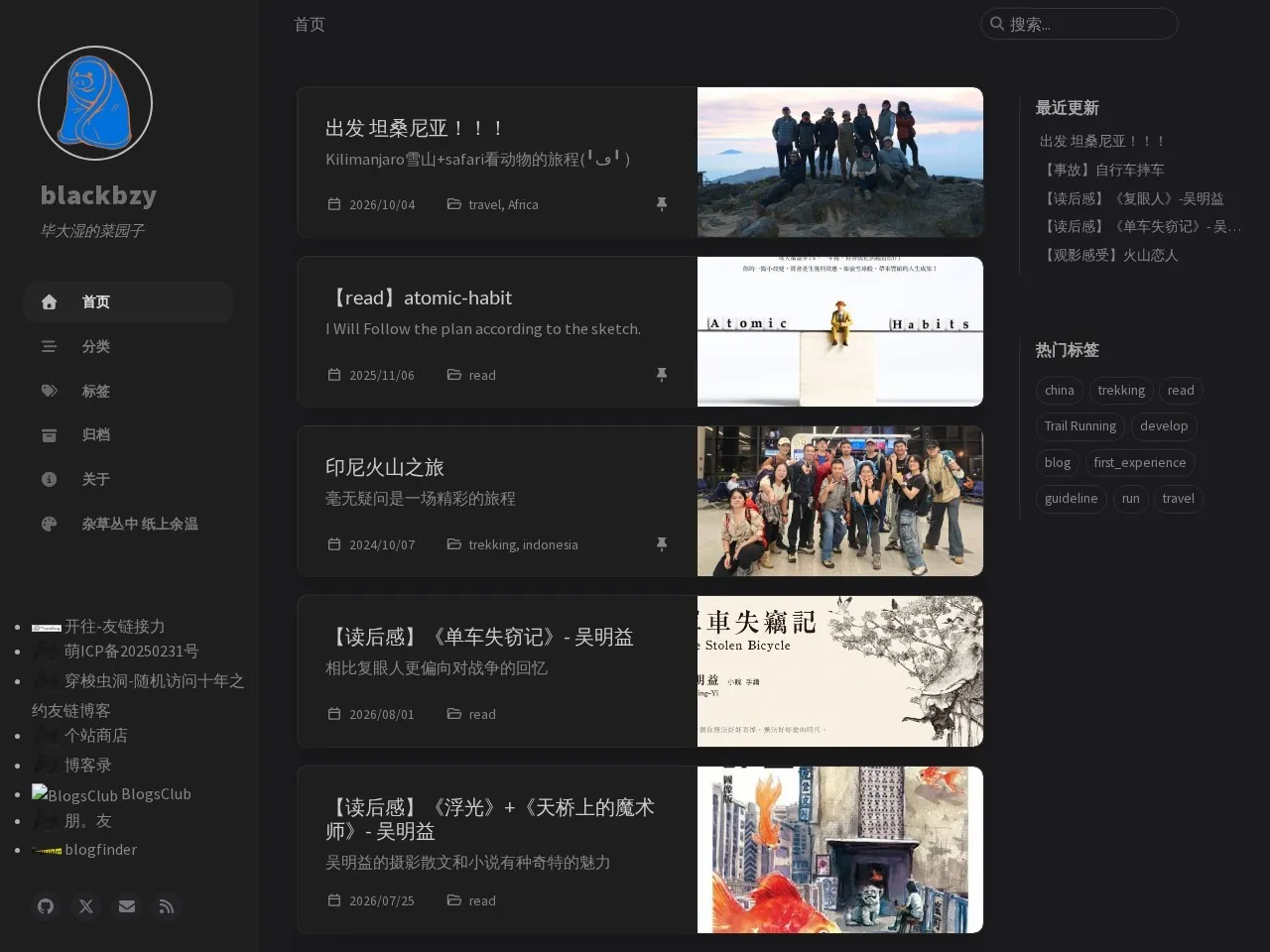1270x952 pixels.
Task: Open 印尼火山之旅 post title
Action: point(385,467)
